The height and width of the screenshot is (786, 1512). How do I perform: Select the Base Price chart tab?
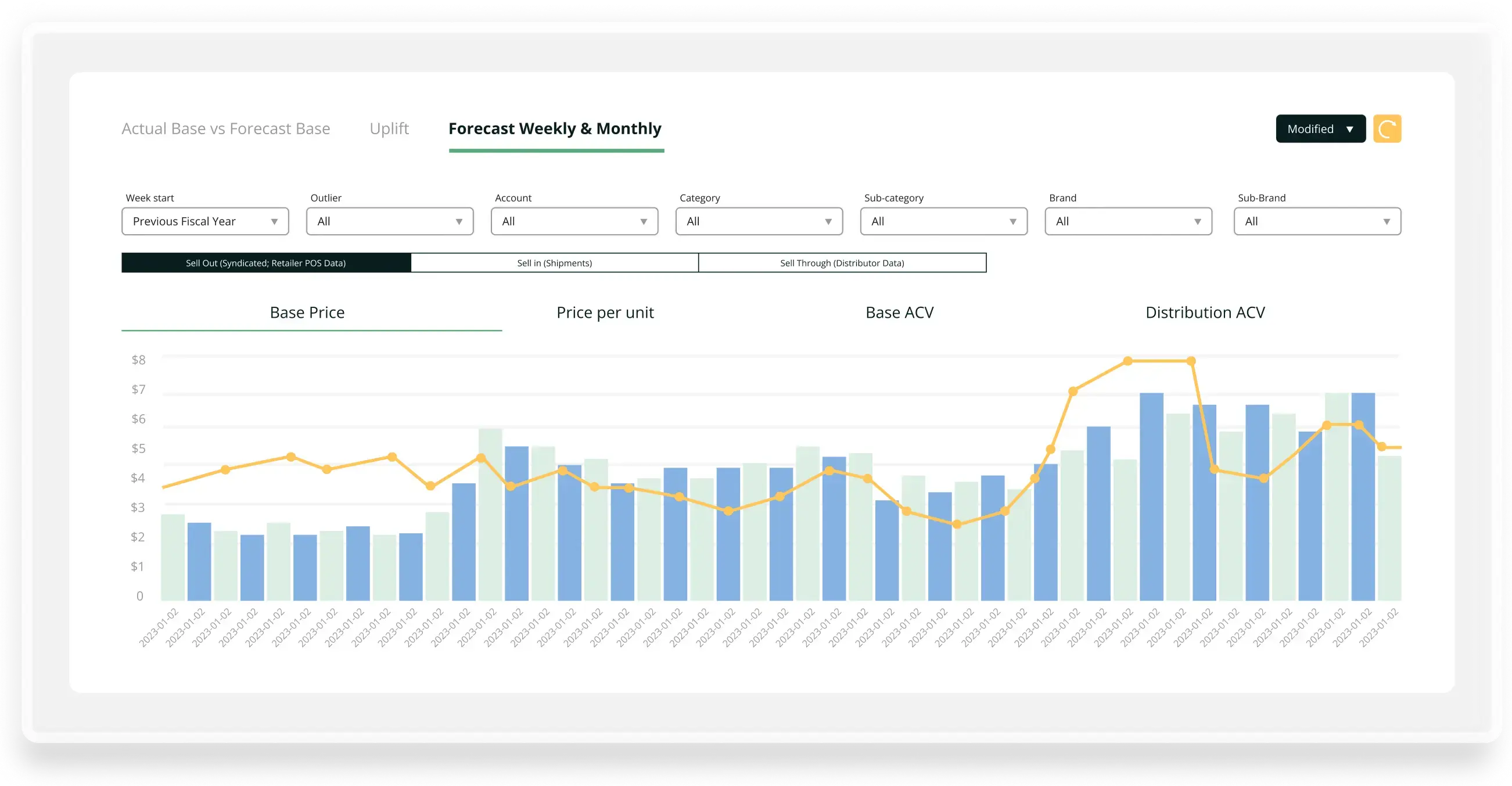[307, 313]
